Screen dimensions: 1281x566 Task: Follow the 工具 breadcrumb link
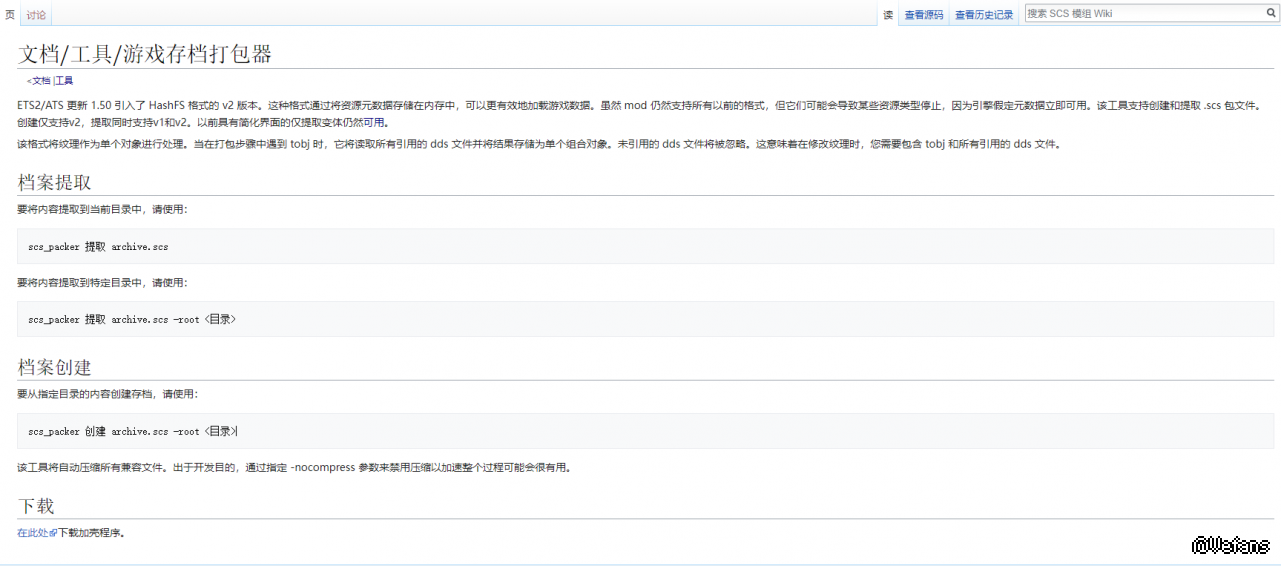coord(64,80)
